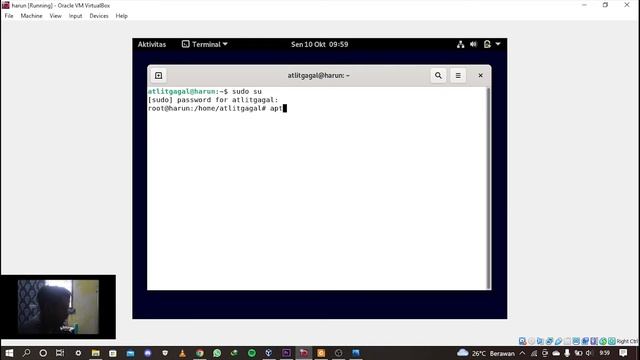Open the VirtualBox File menu
The image size is (640, 360).
click(9, 16)
